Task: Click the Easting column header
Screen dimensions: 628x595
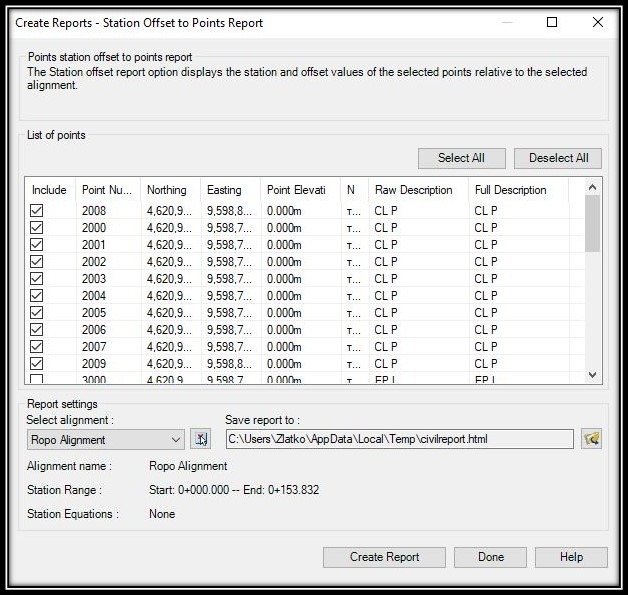Action: point(230,190)
